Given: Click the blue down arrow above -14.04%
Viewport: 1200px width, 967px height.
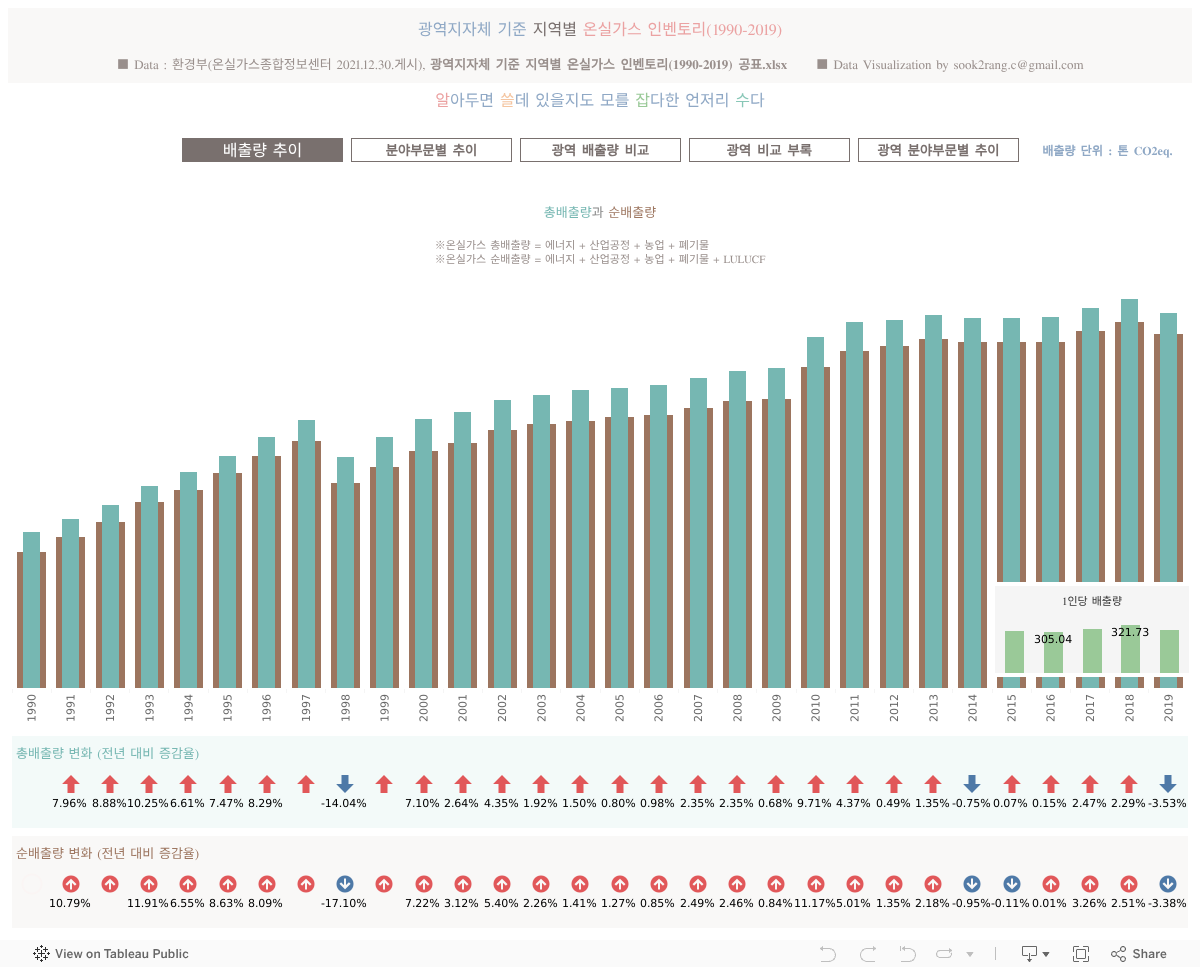Looking at the screenshot, I should (x=345, y=784).
